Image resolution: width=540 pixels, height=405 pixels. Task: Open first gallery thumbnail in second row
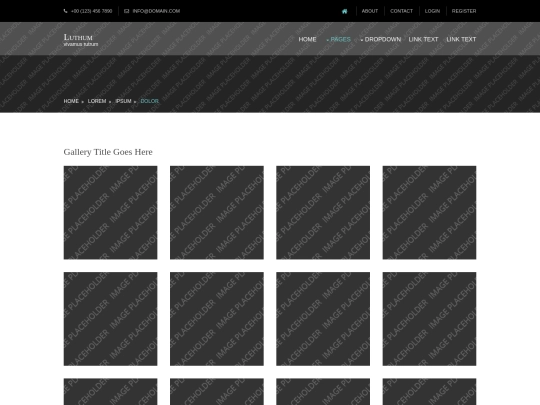[x=111, y=319]
